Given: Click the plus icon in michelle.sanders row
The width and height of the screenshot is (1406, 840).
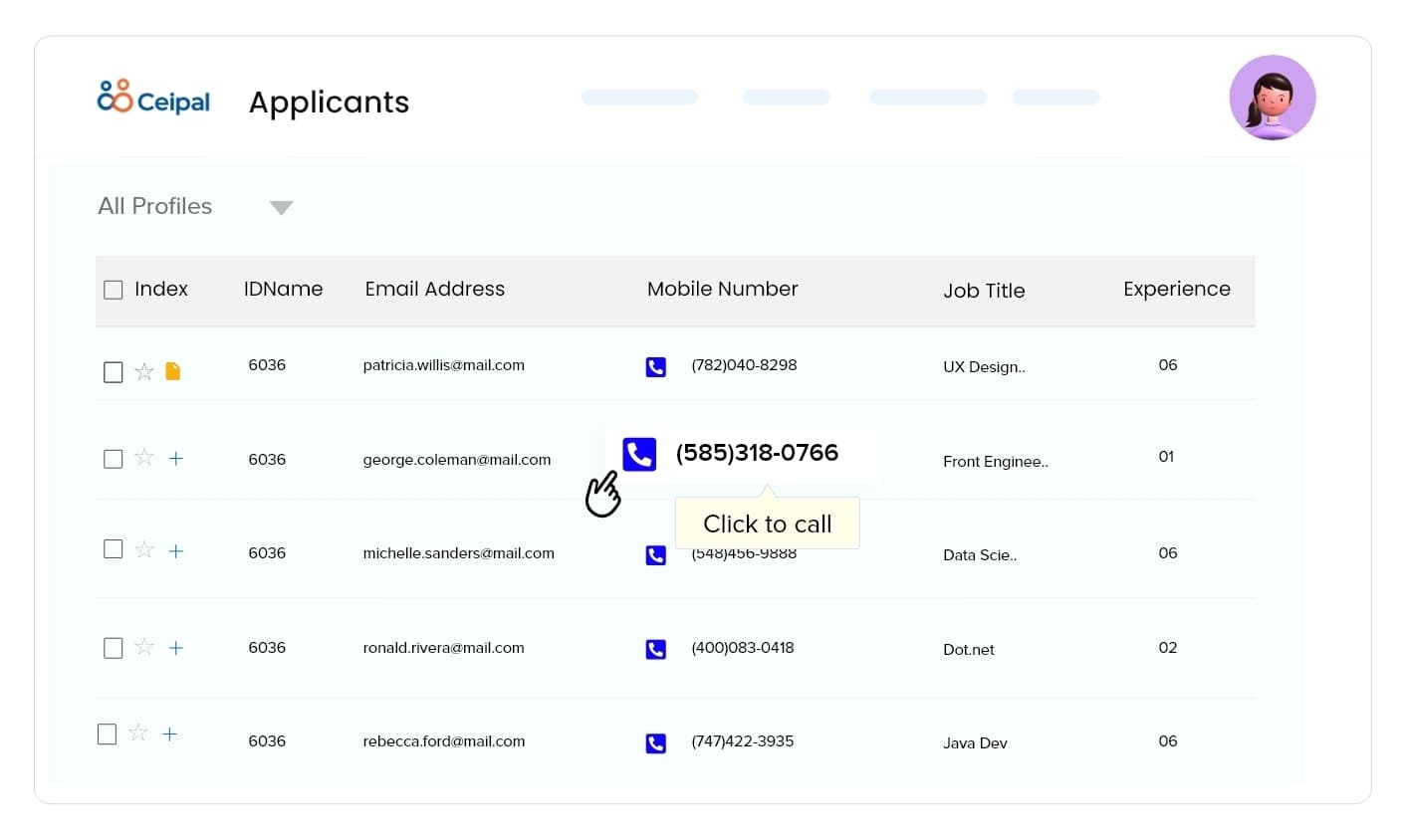Looking at the screenshot, I should pos(176,550).
